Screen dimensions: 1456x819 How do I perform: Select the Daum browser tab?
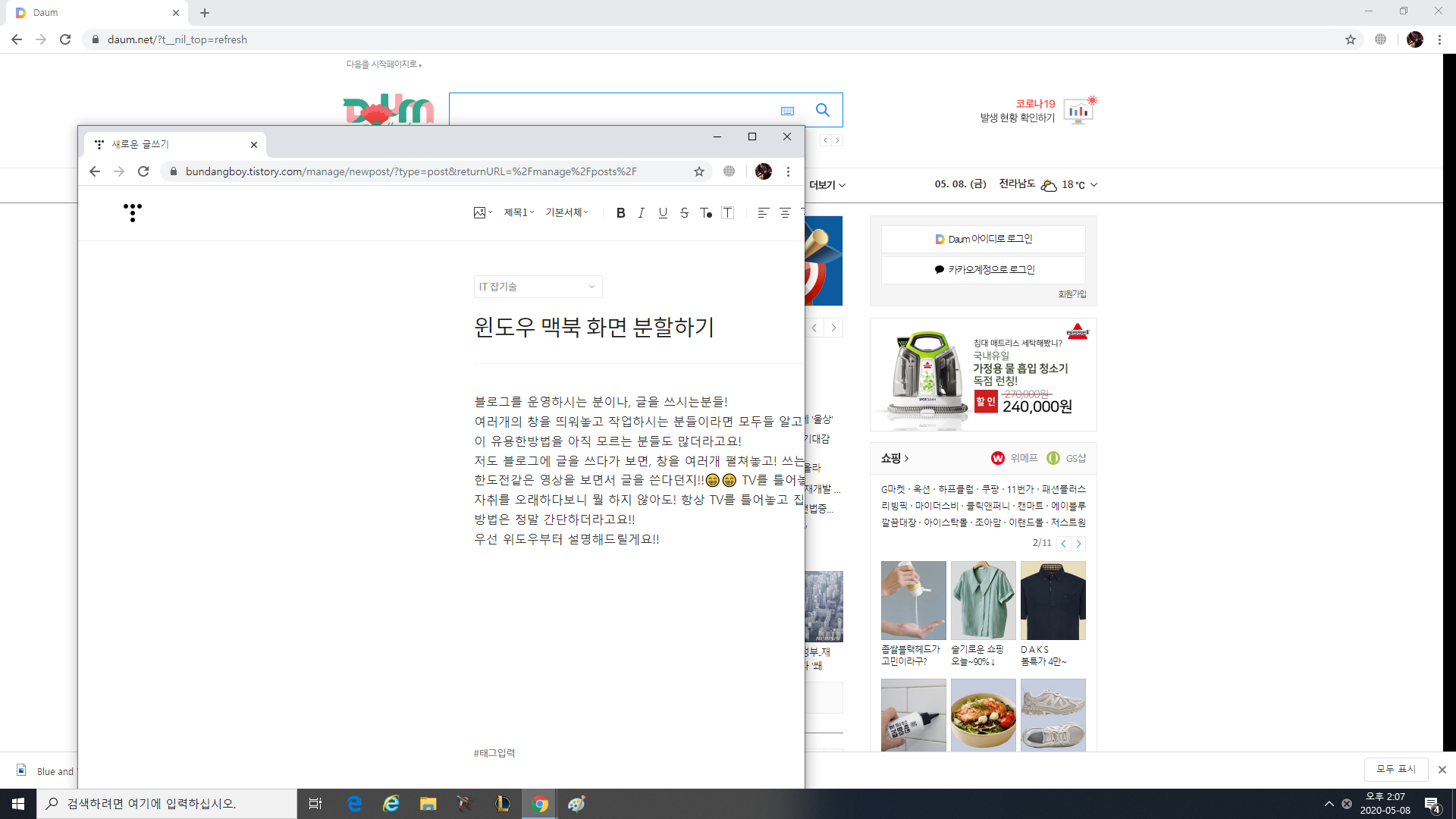click(x=91, y=13)
